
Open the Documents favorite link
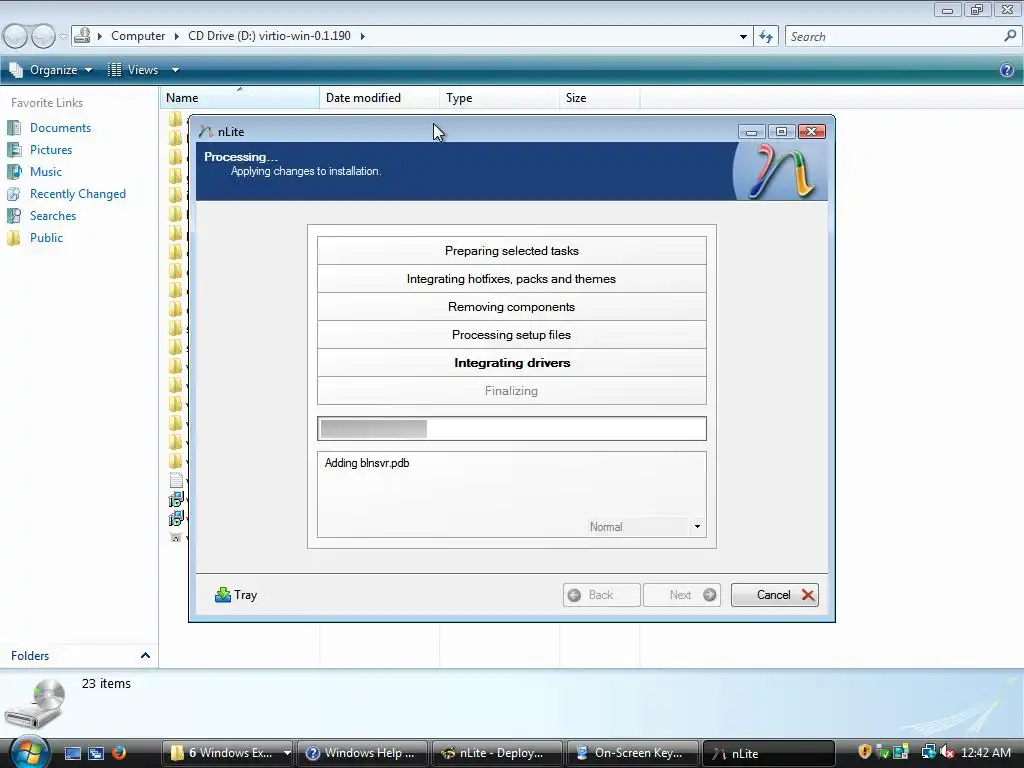click(60, 128)
